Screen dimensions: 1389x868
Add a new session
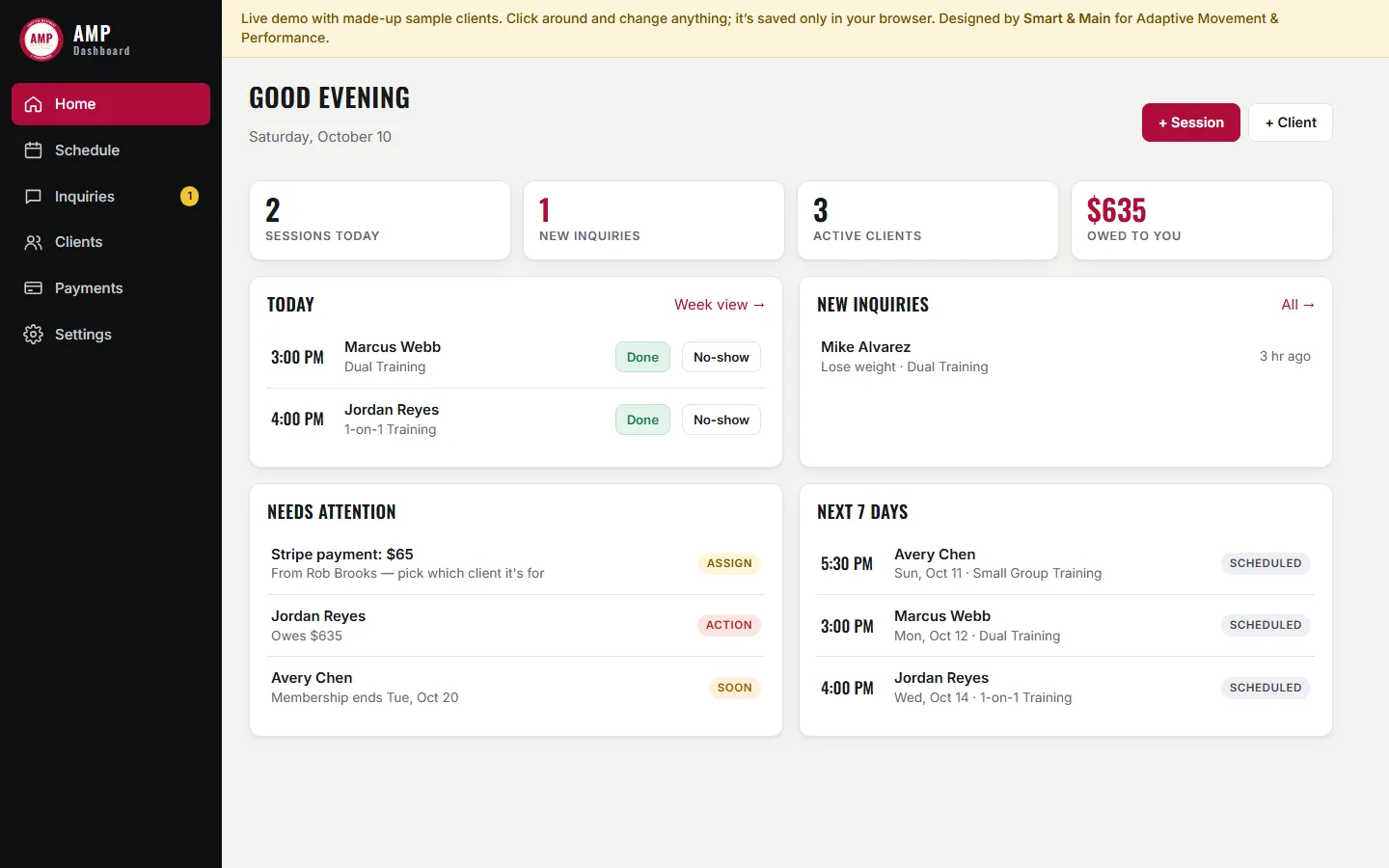click(x=1191, y=122)
